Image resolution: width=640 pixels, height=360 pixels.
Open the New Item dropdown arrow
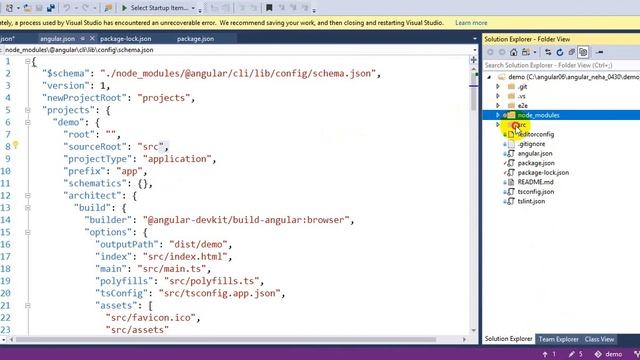pyautogui.click(x=18, y=8)
